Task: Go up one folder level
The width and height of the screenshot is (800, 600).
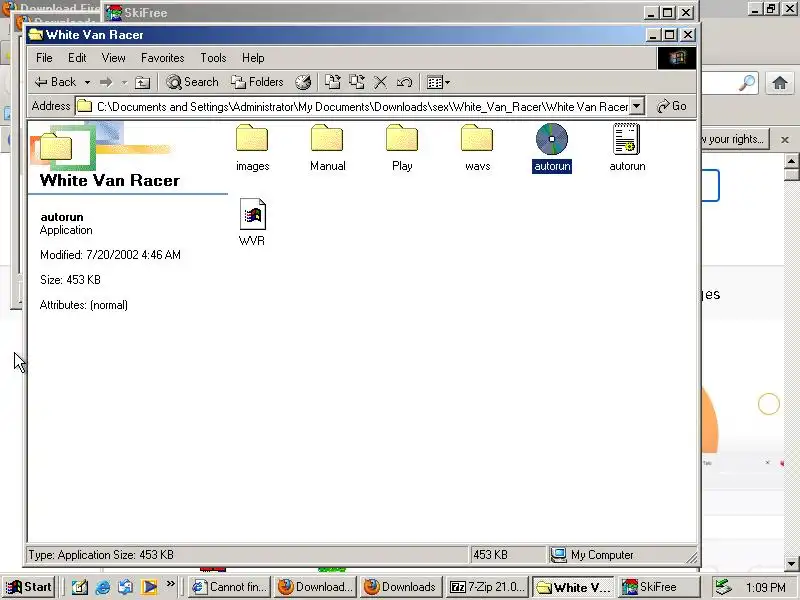Action: tap(142, 82)
